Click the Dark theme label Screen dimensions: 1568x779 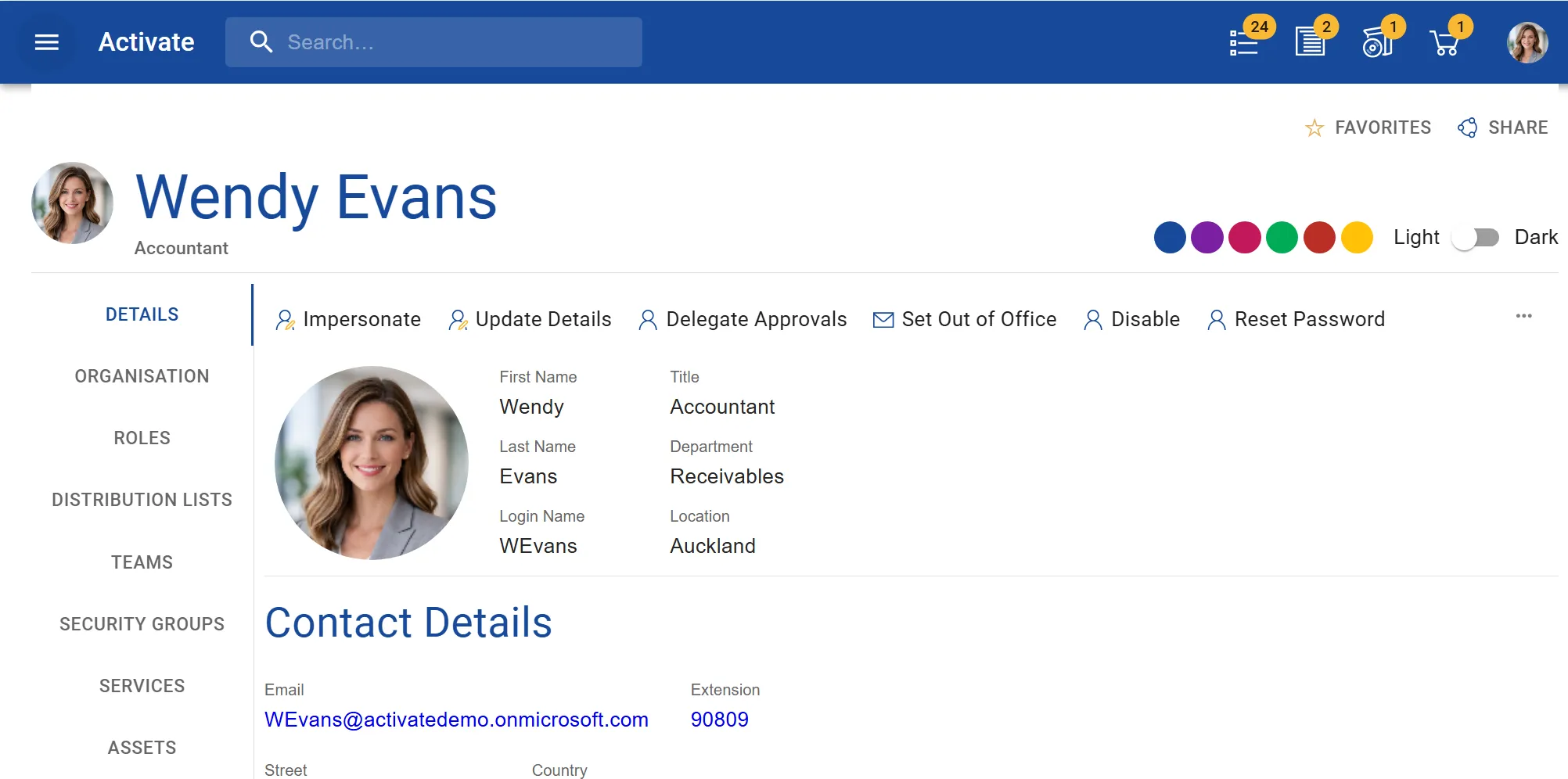tap(1536, 238)
